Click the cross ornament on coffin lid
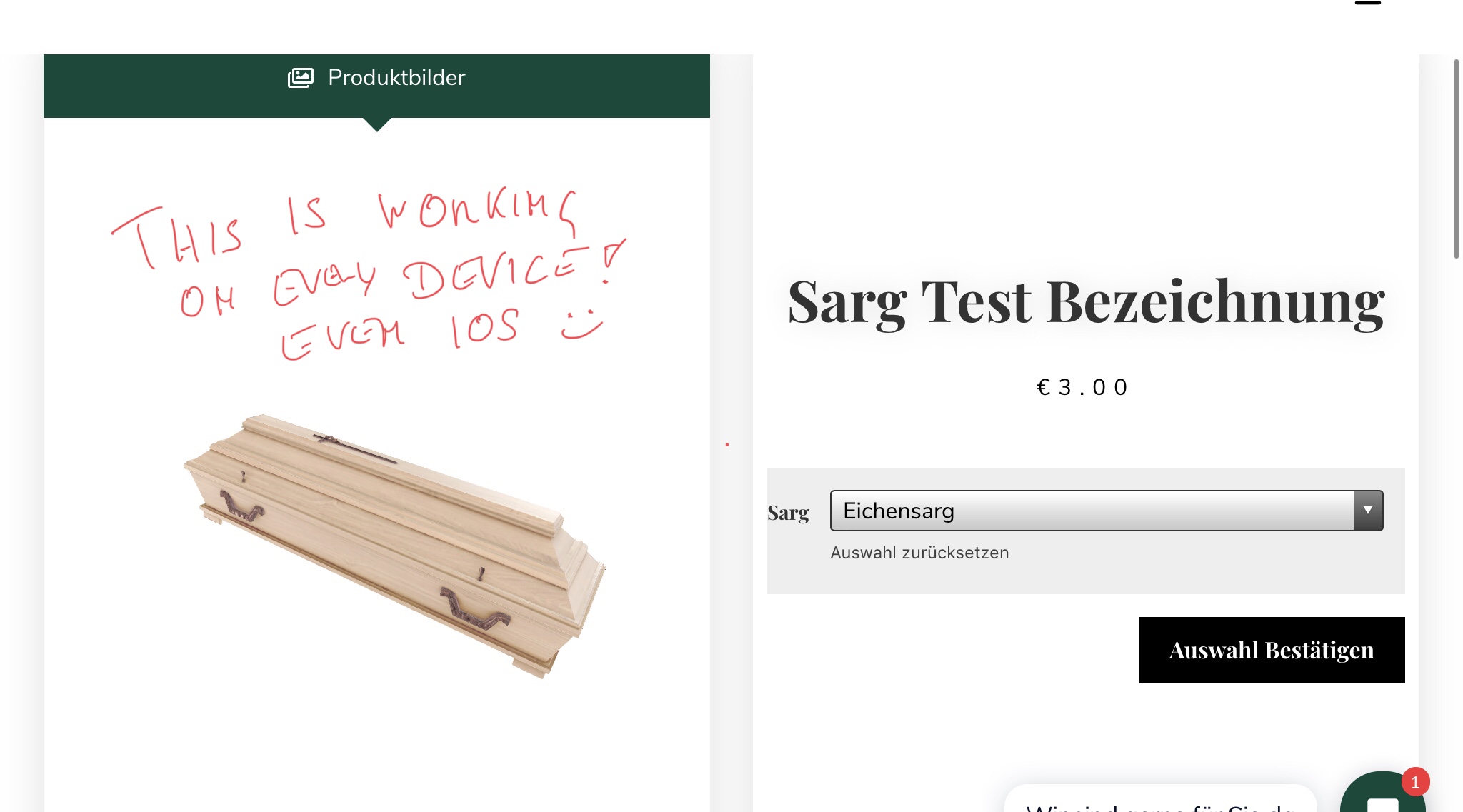Viewport: 1463px width, 812px height. (x=354, y=448)
